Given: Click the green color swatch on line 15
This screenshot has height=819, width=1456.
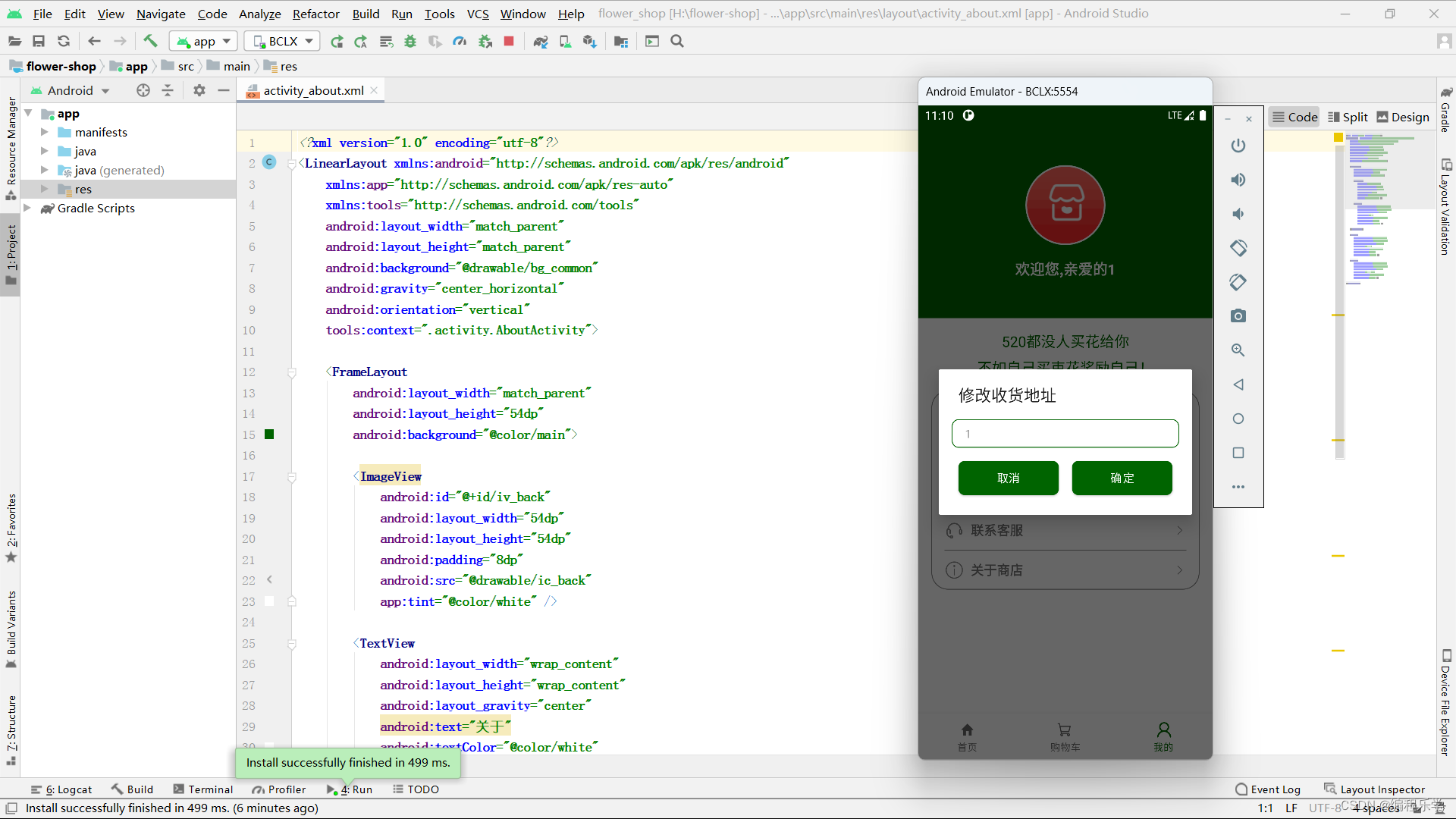Looking at the screenshot, I should pos(269,435).
